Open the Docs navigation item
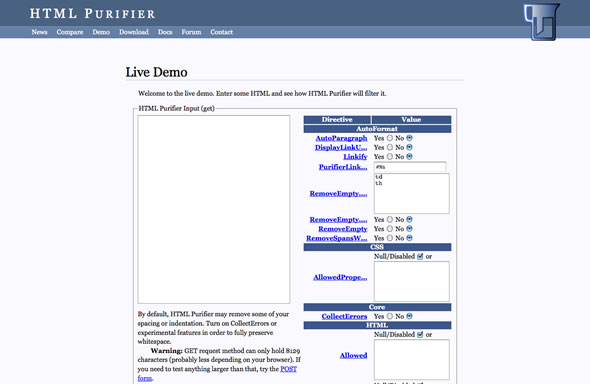This screenshot has width=590, height=384. [x=165, y=32]
